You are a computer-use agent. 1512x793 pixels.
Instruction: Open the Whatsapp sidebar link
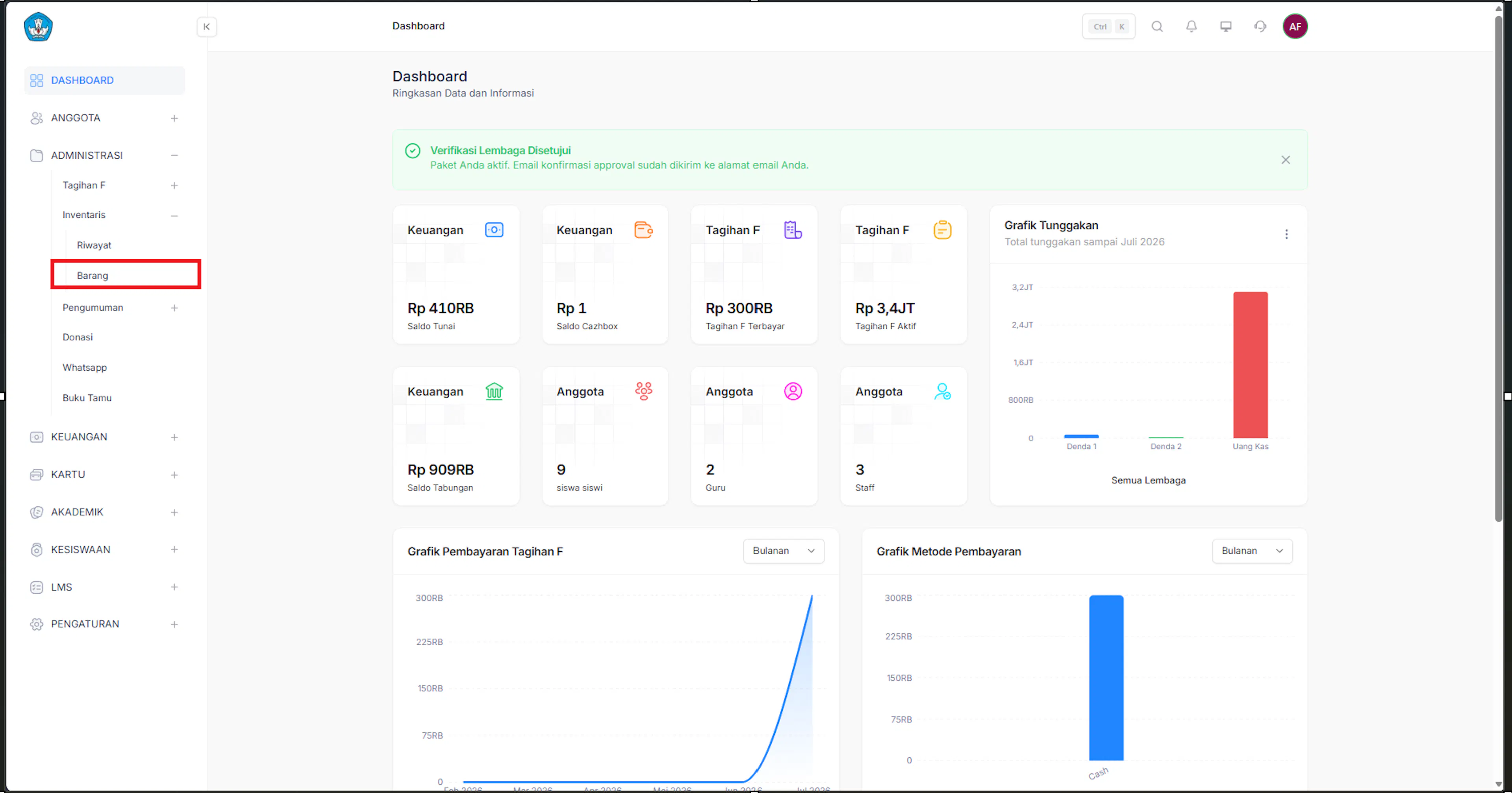[85, 368]
